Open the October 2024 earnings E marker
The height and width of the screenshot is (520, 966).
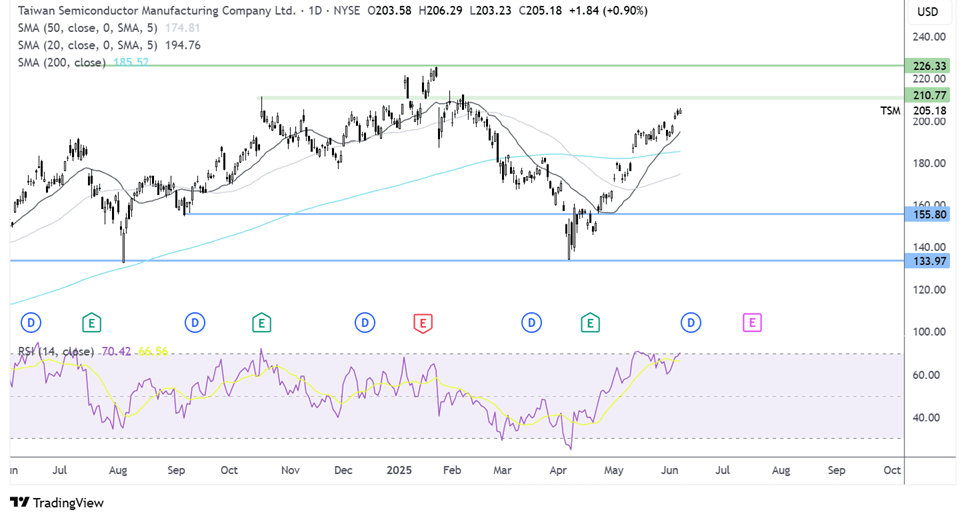coord(261,322)
